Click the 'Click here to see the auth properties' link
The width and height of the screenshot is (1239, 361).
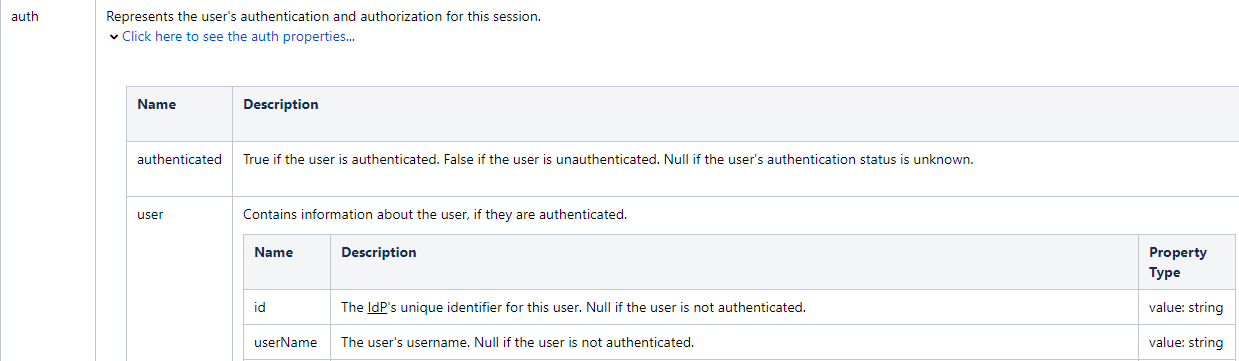[238, 37]
